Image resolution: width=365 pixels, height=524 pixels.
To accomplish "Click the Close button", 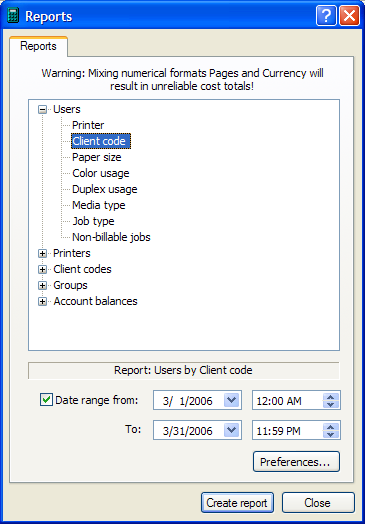I will pyautogui.click(x=318, y=503).
